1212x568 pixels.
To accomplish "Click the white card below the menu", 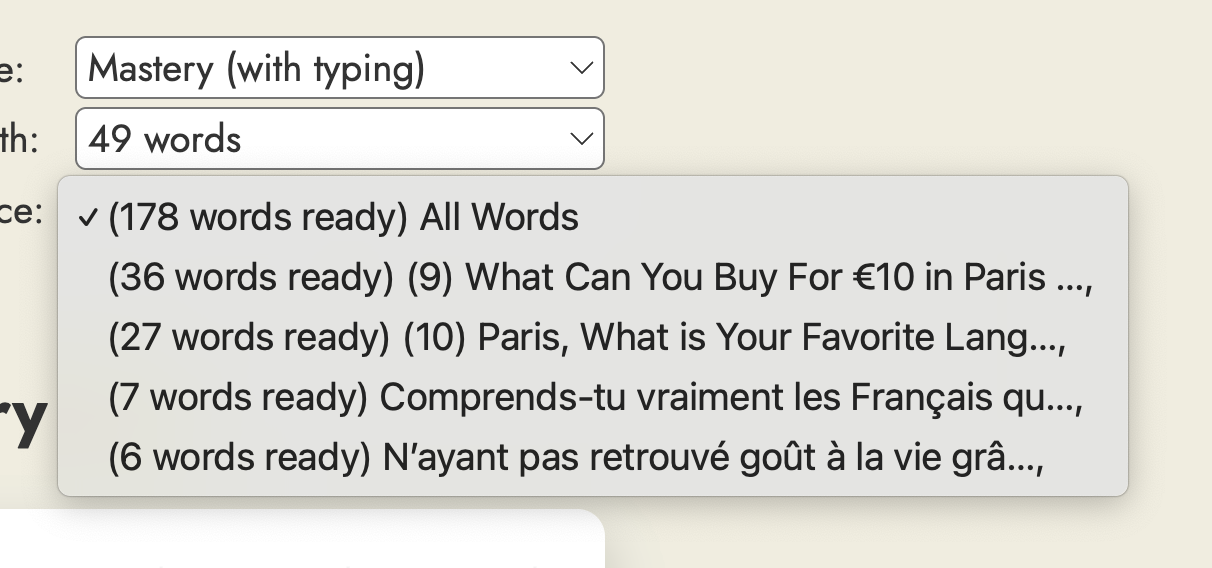I will point(300,540).
